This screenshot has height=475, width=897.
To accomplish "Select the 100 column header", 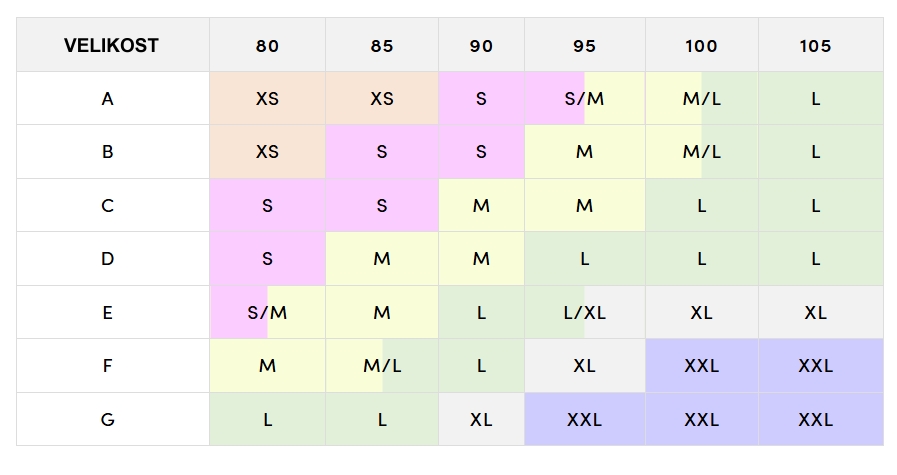I will pos(701,45).
